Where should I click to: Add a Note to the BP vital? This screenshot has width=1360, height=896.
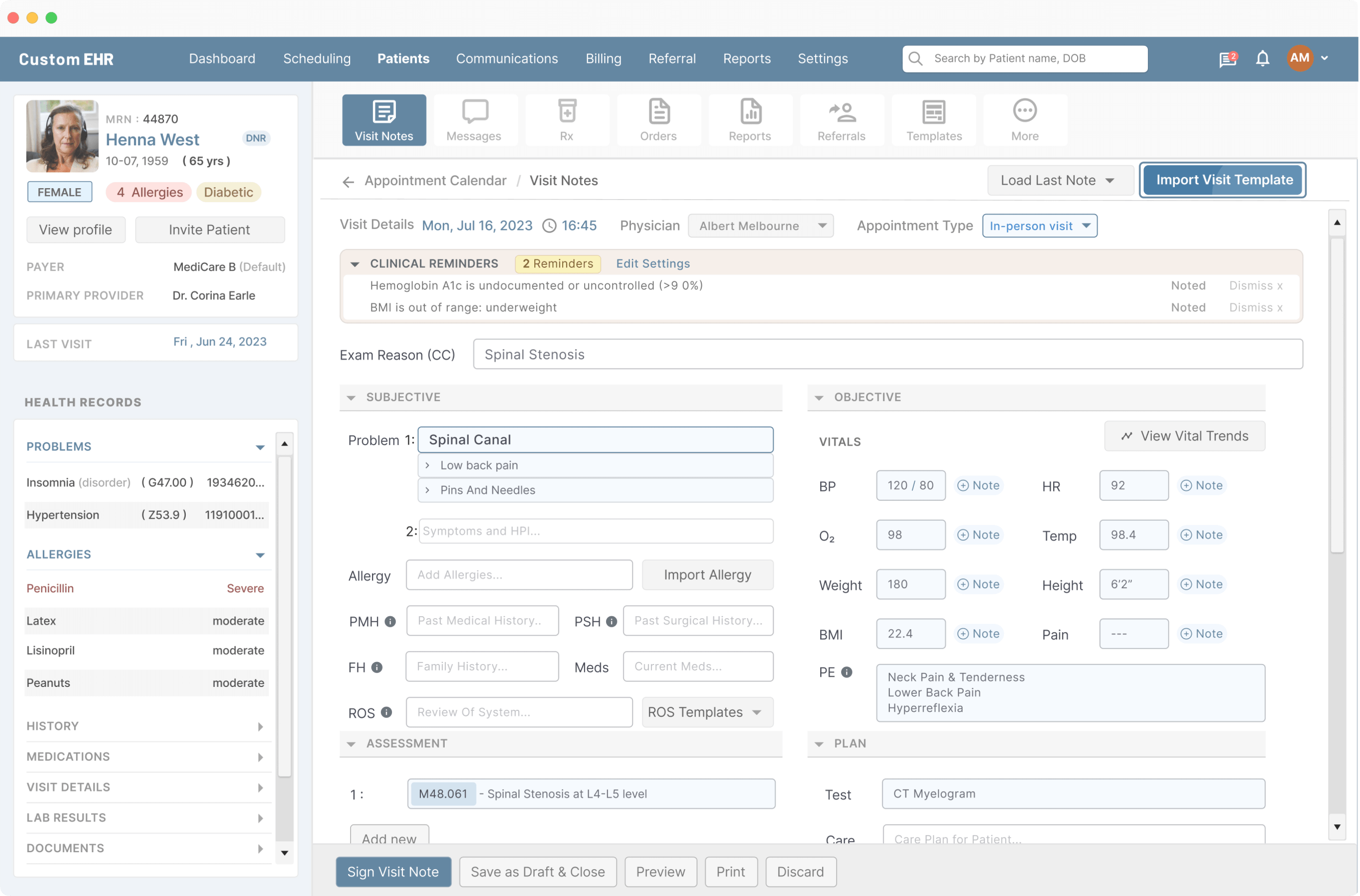(979, 485)
